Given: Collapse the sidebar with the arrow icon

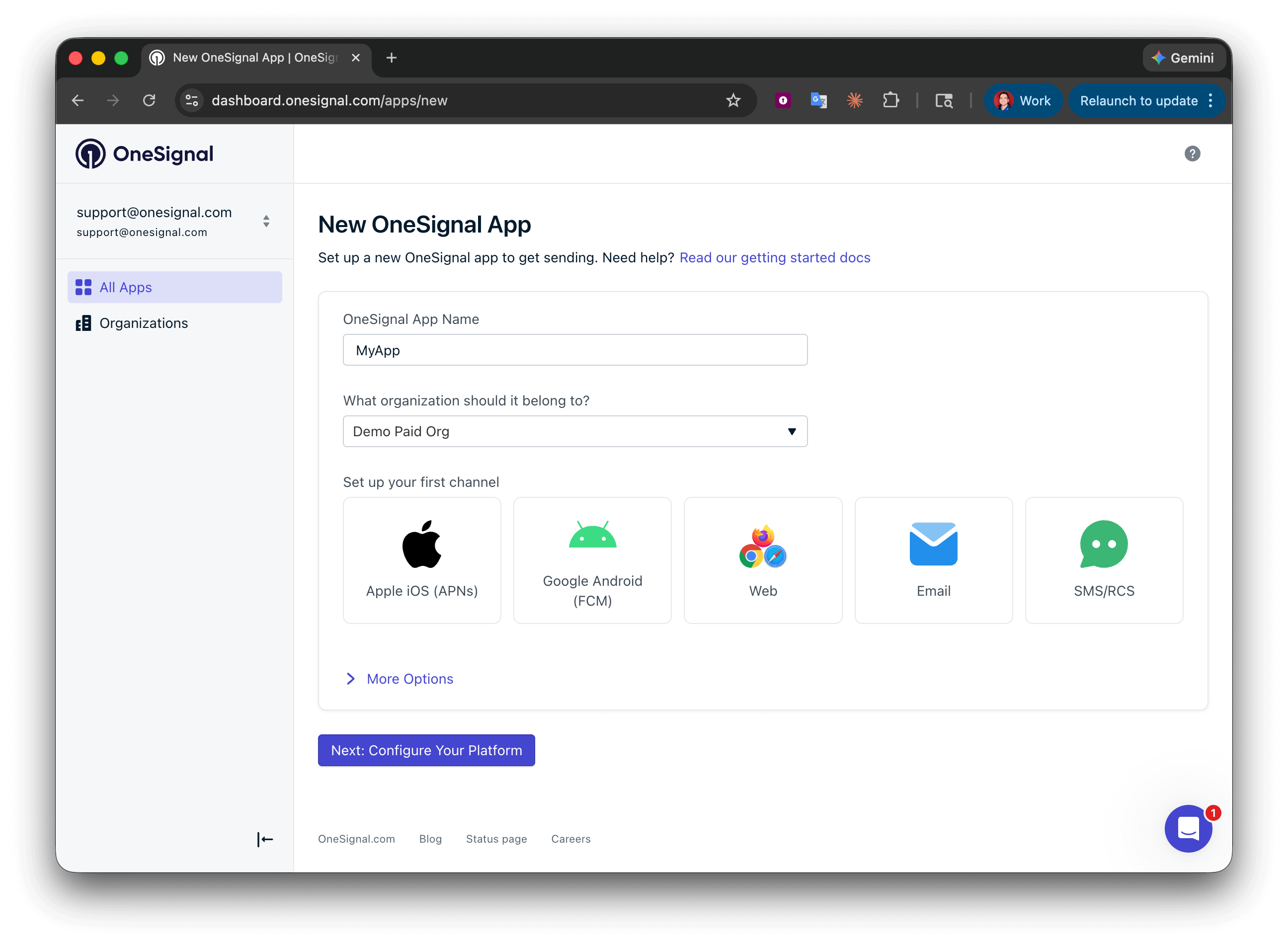Looking at the screenshot, I should tap(265, 839).
